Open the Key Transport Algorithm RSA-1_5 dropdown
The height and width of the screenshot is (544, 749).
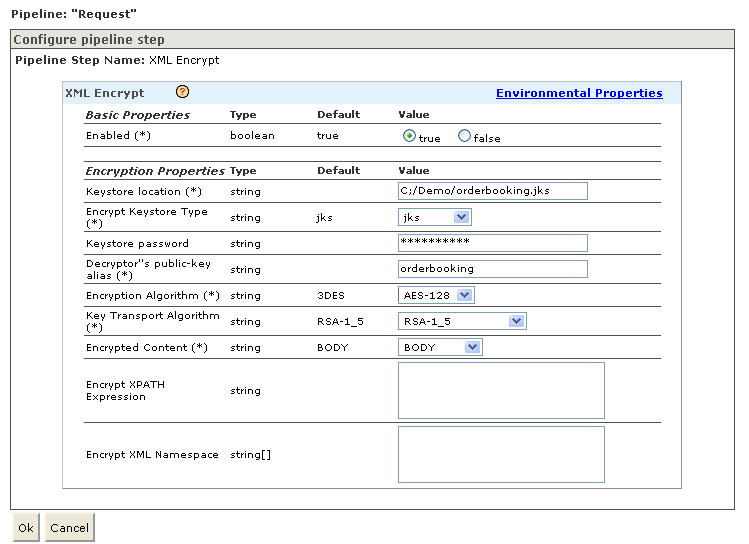point(462,321)
